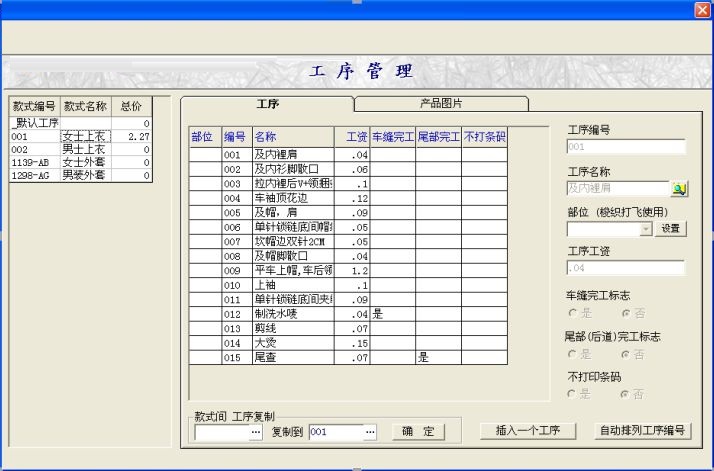Viewport: 714px width, 471px height.
Task: Click the 尾部完工 是 cell in row 015
Action: coord(439,358)
